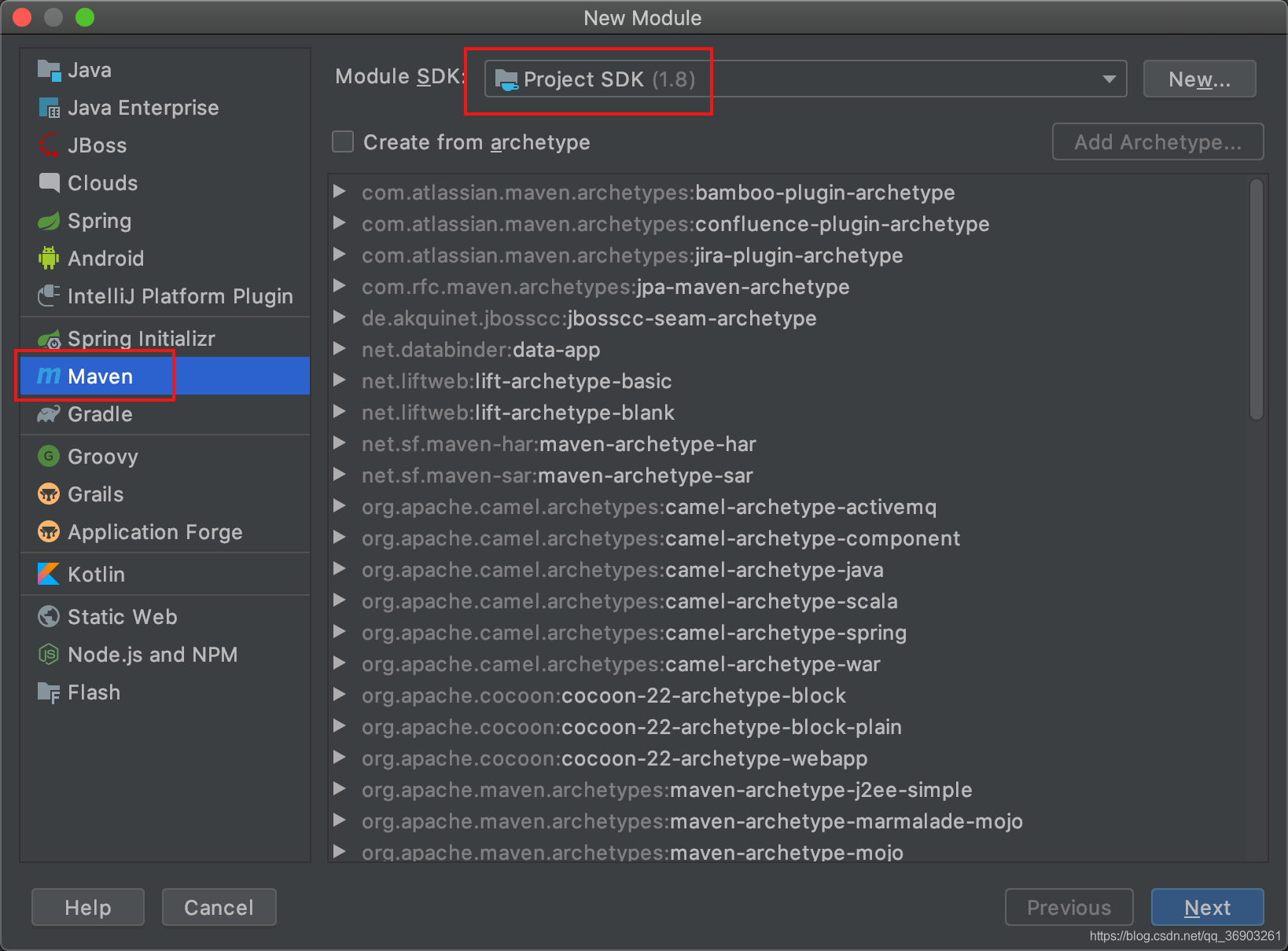Select maven-archetype-j2ee-simple archetype

point(667,790)
